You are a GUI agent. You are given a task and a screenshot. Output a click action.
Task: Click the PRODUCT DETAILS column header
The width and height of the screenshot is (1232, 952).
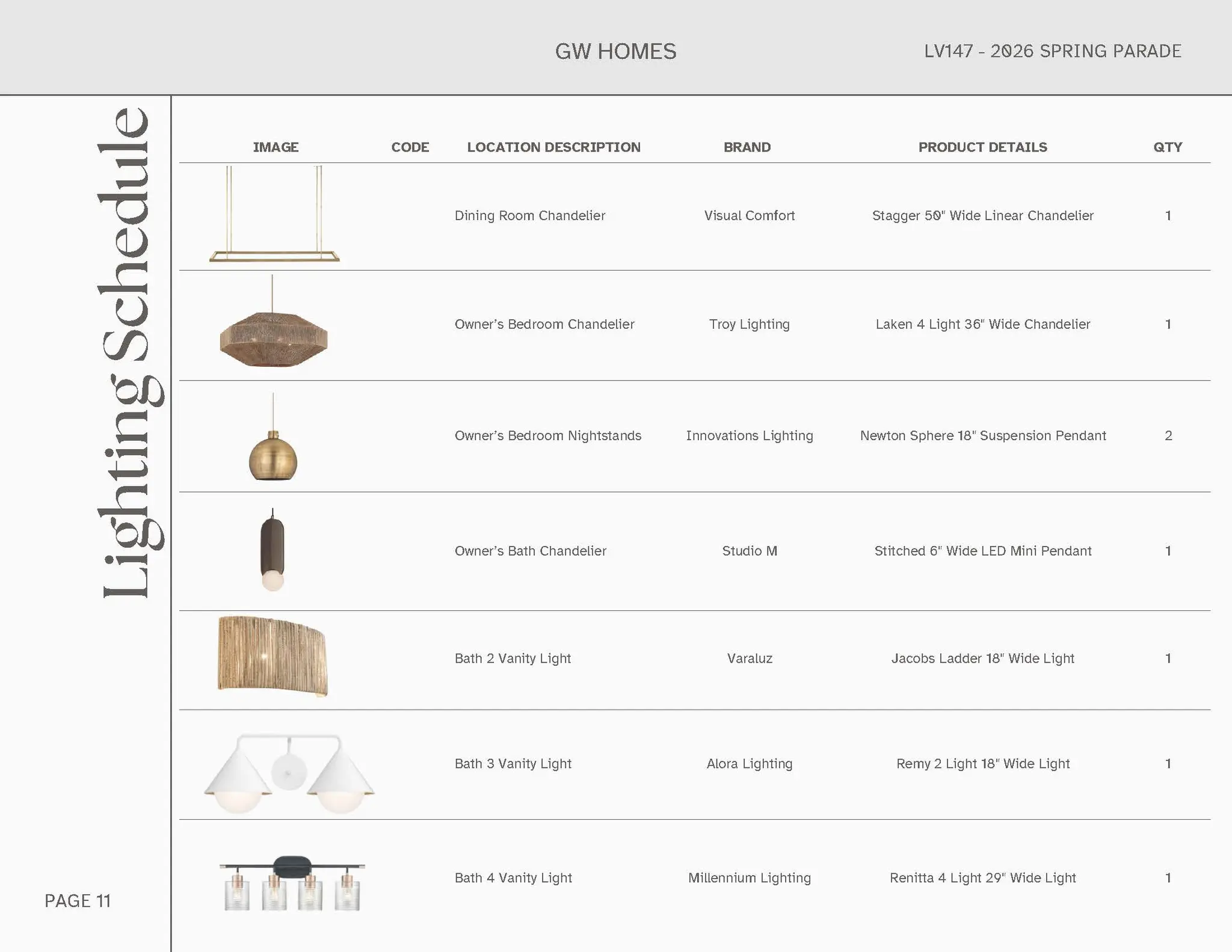[982, 147]
